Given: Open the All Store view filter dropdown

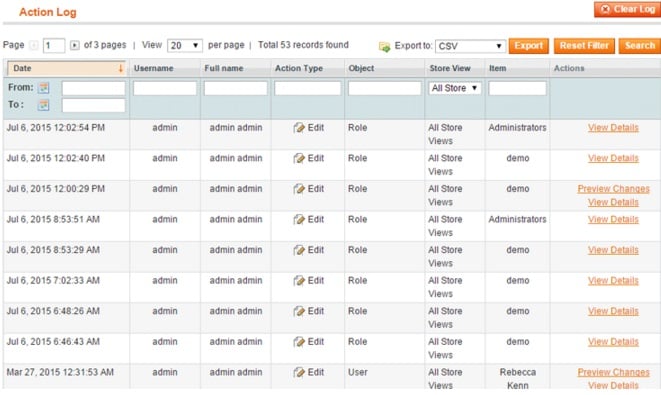Looking at the screenshot, I should pyautogui.click(x=454, y=88).
